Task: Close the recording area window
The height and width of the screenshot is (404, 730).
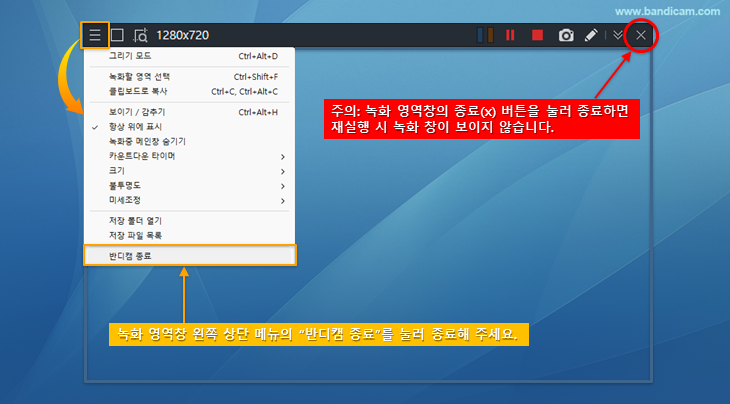Action: 641,35
